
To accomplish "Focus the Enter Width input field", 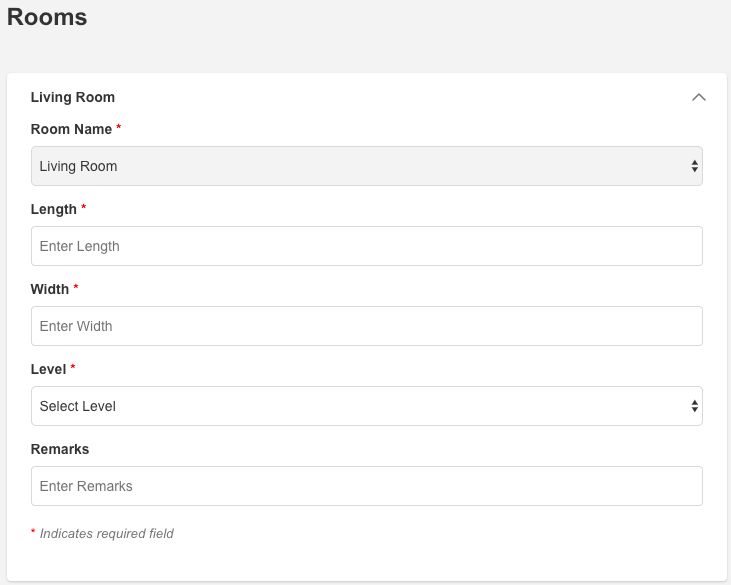I will coord(366,326).
